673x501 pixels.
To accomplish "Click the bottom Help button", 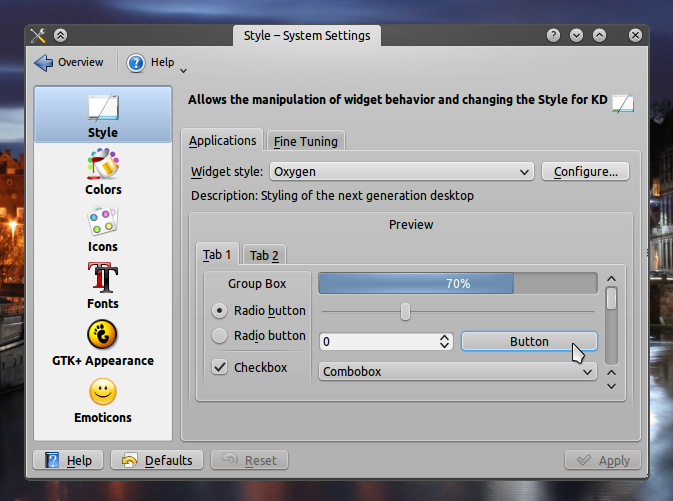I will click(68, 460).
